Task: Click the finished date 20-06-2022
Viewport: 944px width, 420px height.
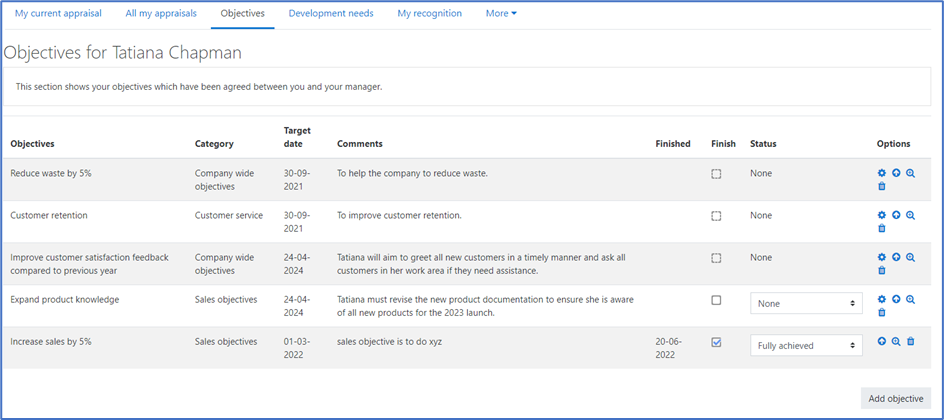Action: pos(669,348)
